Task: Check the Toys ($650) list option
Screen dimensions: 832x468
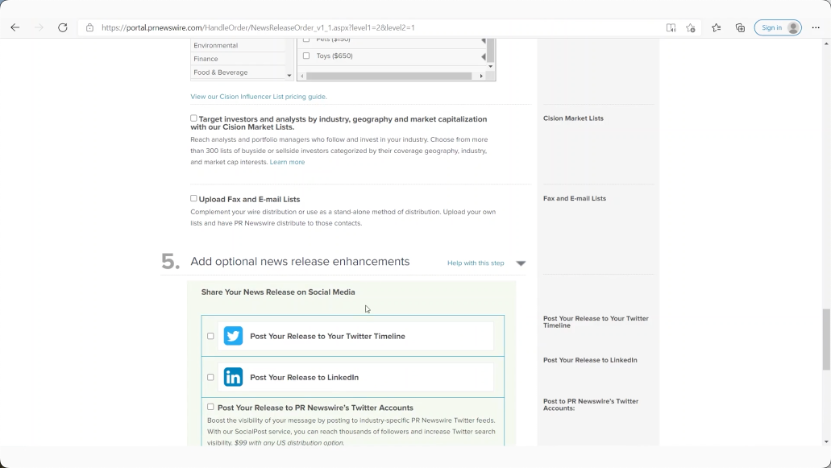Action: [306, 56]
